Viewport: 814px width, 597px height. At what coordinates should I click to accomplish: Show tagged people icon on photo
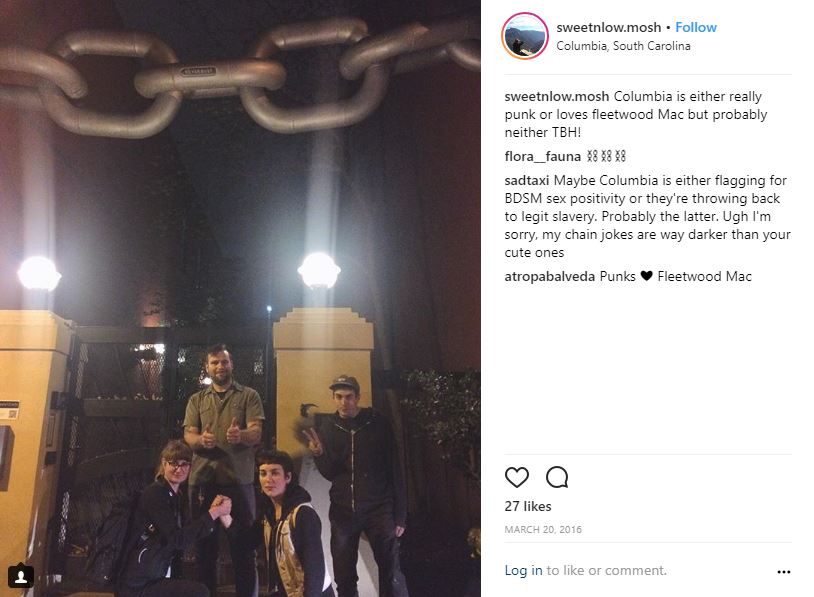tap(21, 576)
